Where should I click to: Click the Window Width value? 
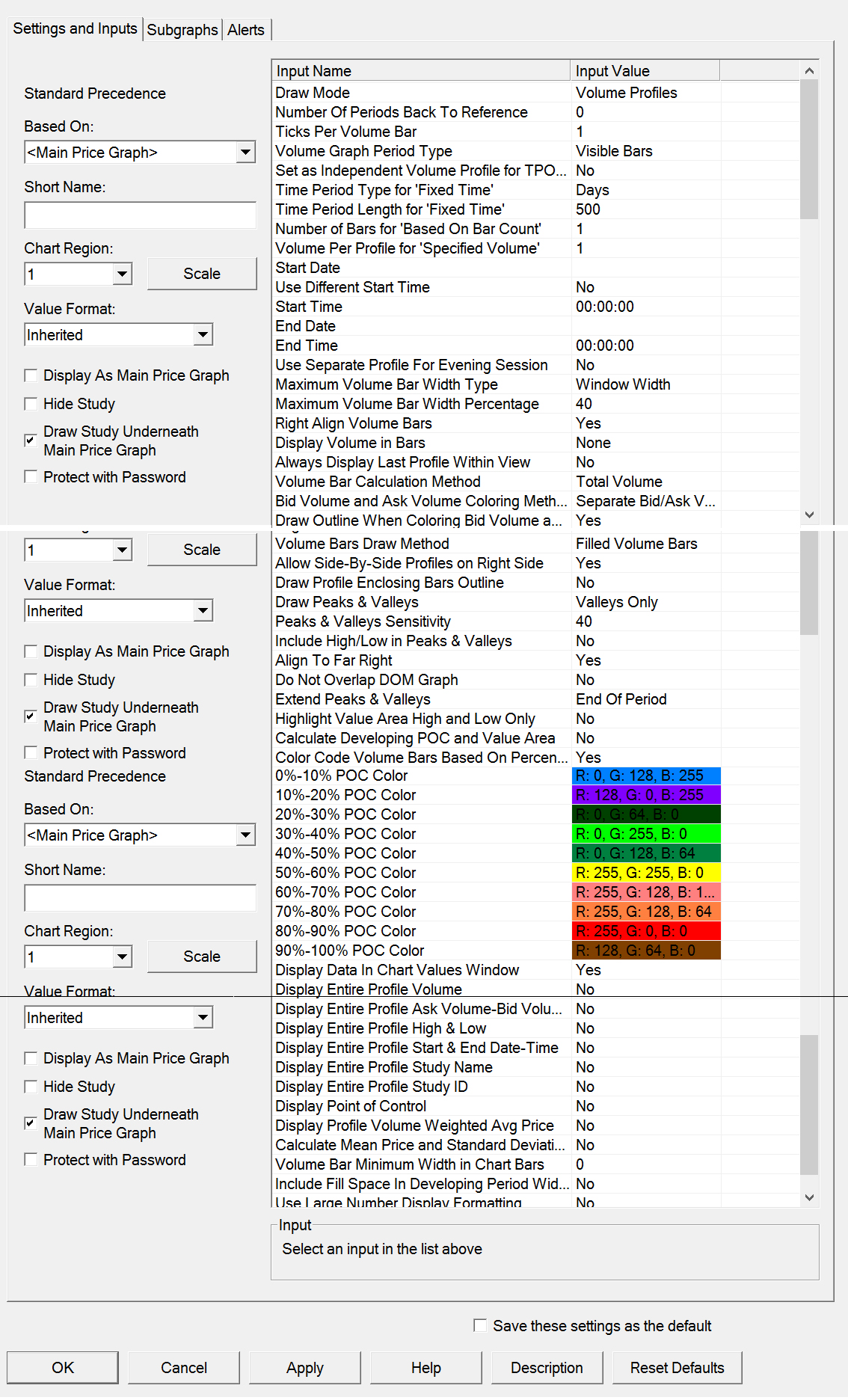point(623,384)
